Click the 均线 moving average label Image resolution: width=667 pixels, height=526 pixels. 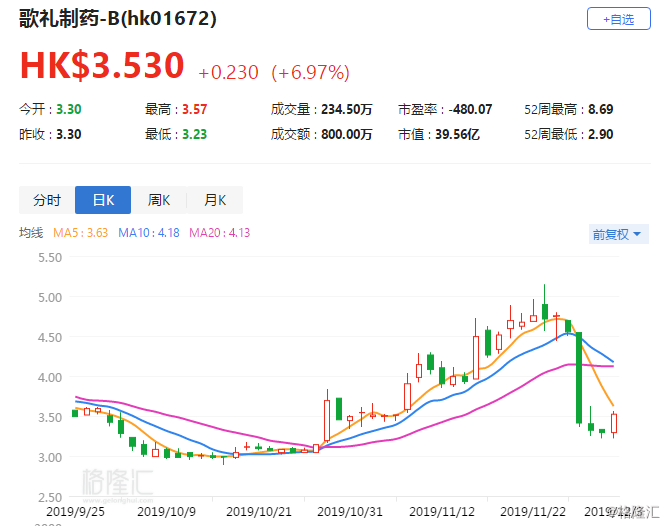tap(31, 233)
